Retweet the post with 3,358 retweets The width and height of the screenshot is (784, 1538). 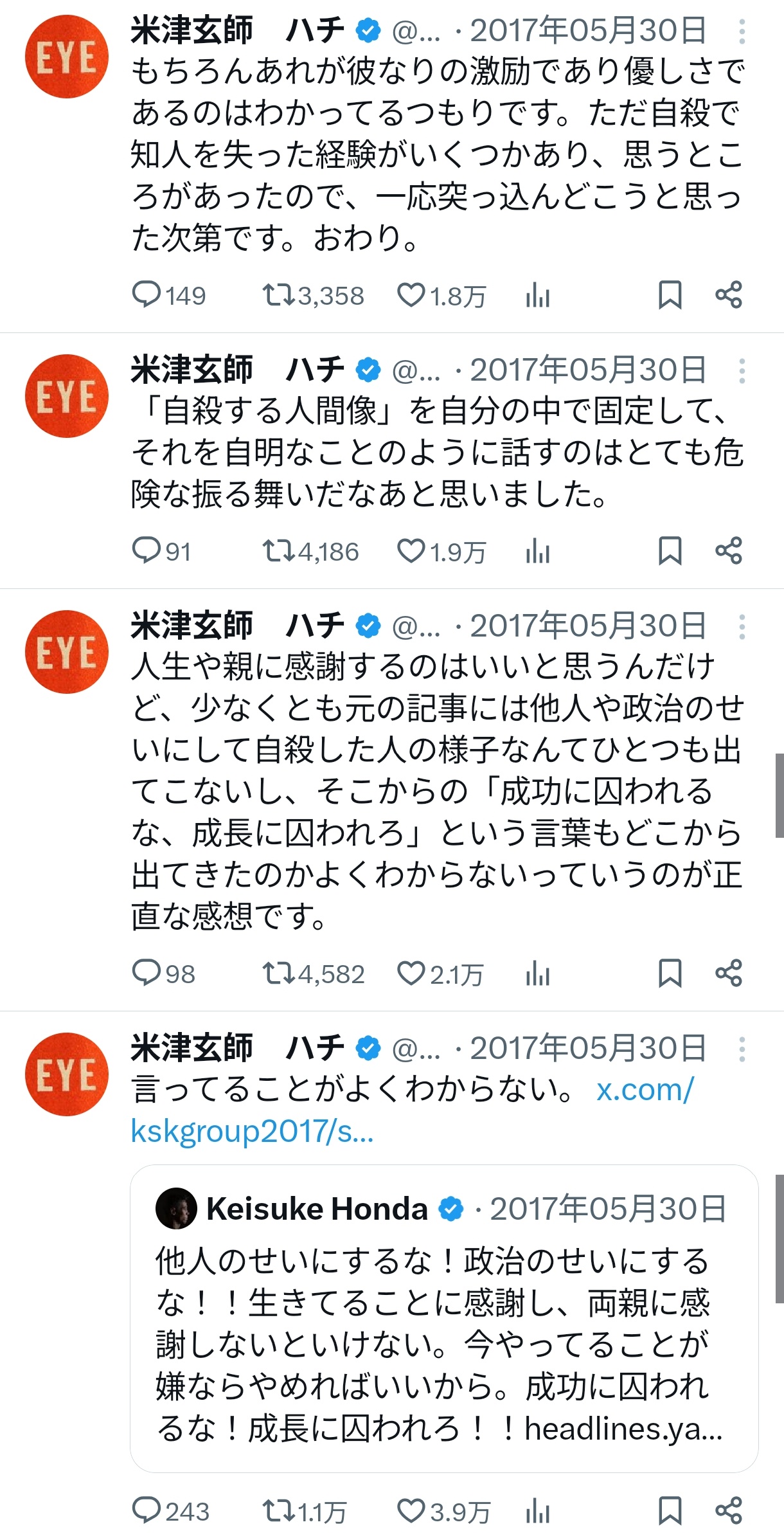tap(313, 296)
